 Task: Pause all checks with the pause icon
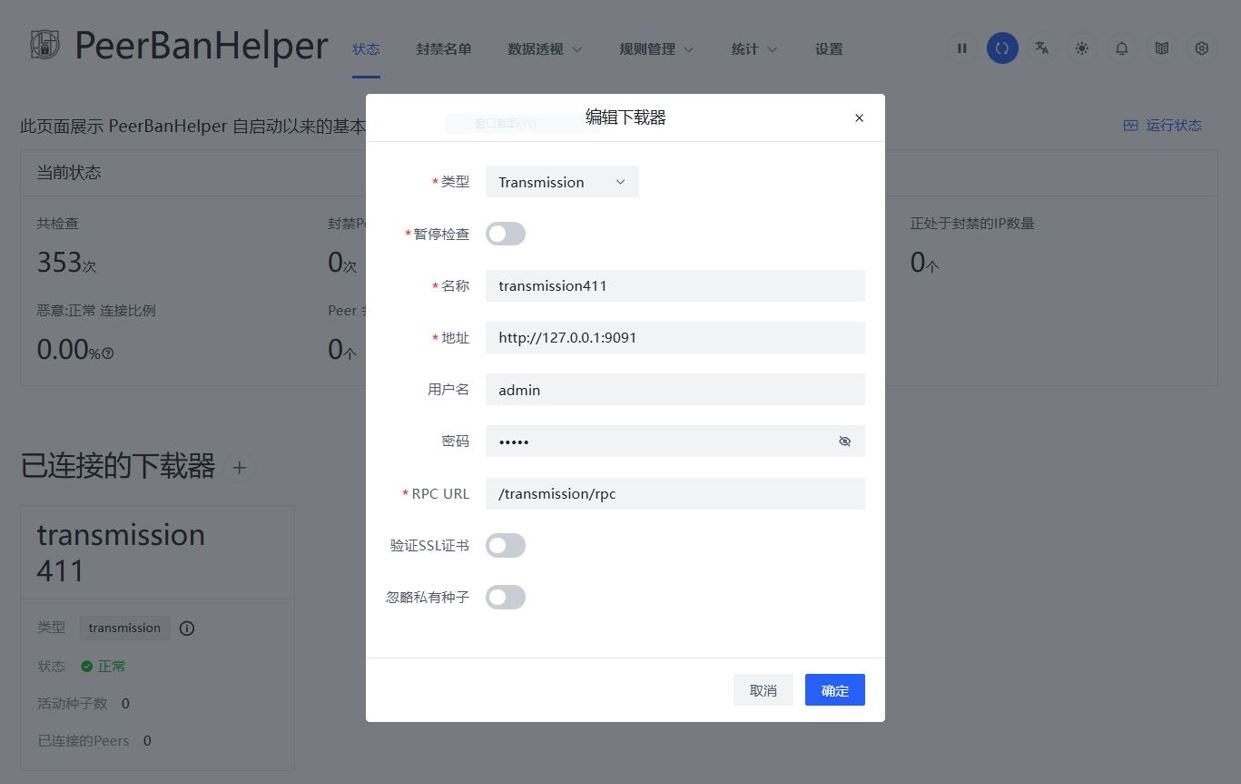(x=962, y=48)
